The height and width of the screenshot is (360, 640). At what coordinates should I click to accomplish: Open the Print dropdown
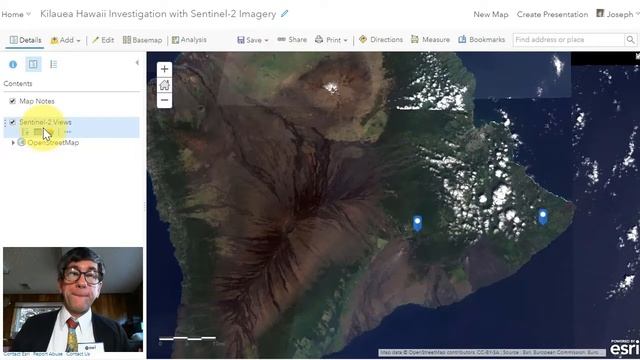[331, 40]
